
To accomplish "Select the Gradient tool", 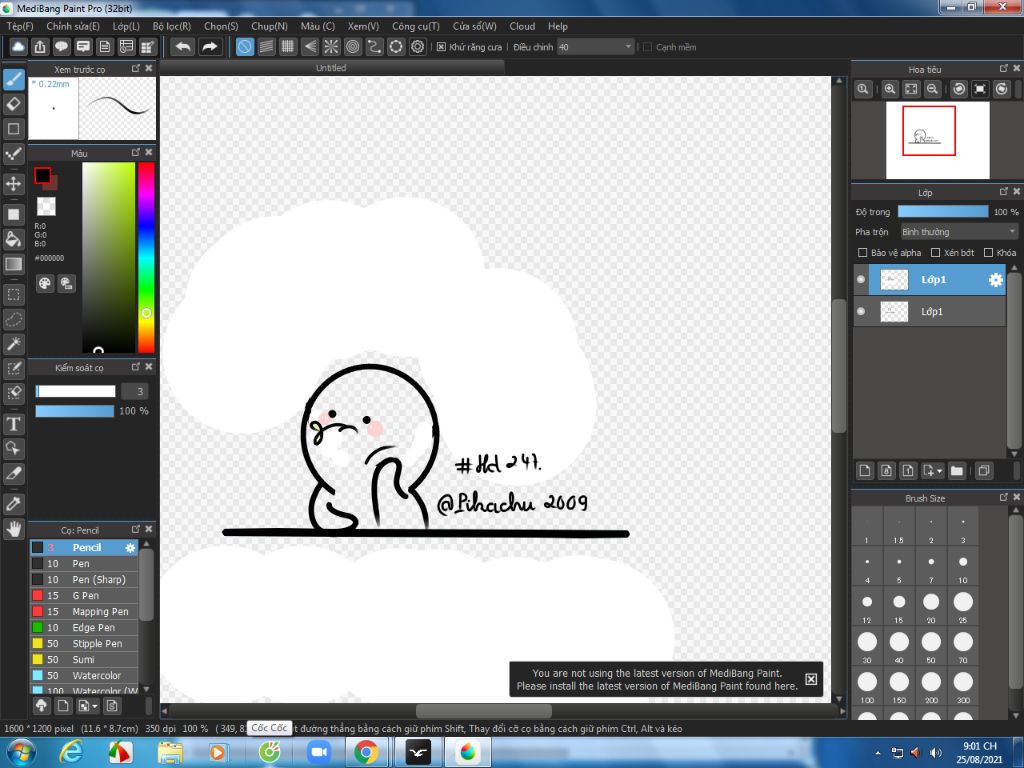I will (x=14, y=264).
